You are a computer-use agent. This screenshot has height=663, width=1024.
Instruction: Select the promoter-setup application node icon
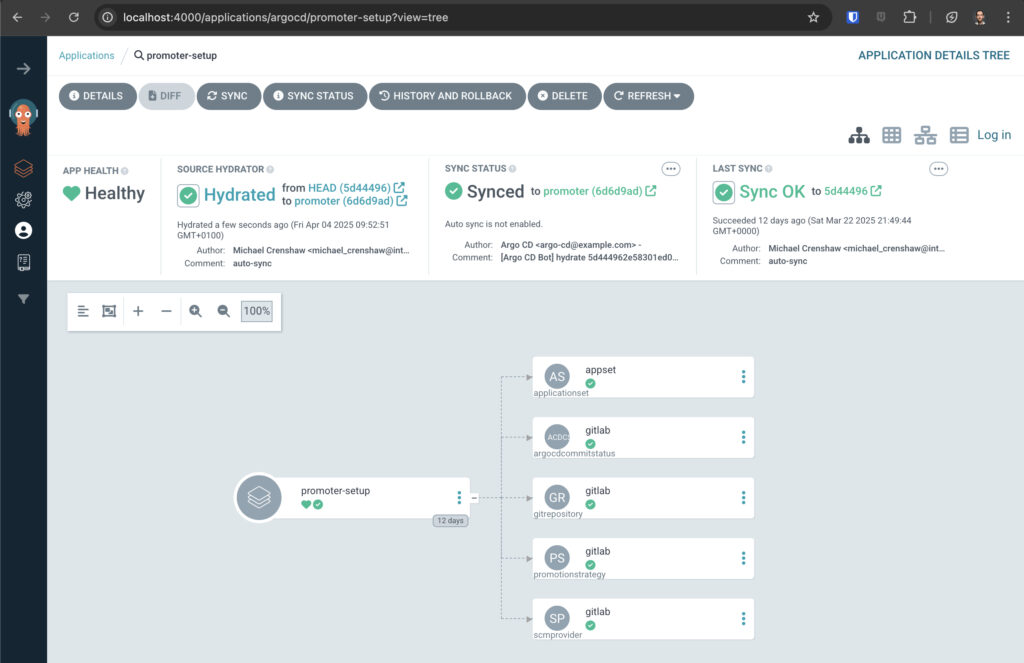pyautogui.click(x=259, y=498)
